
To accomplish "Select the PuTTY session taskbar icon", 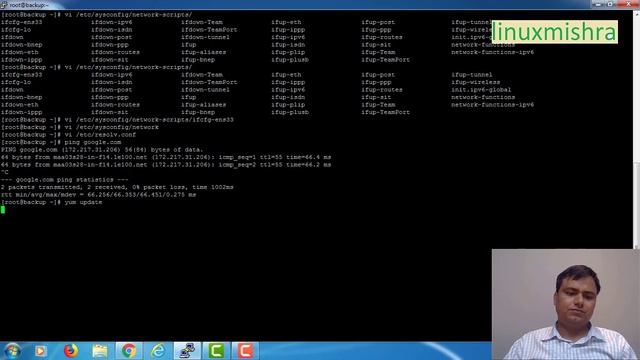I will (187, 351).
